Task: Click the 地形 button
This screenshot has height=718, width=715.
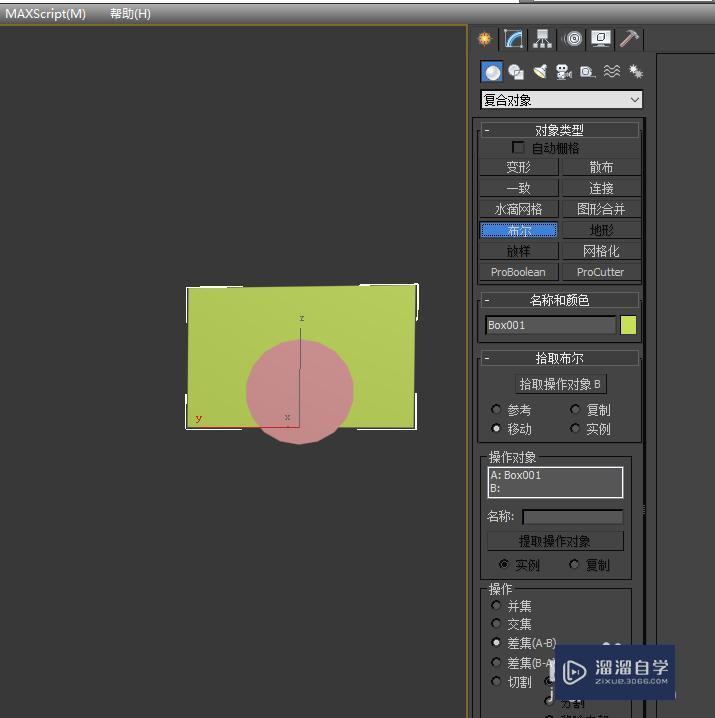Action: click(x=601, y=230)
